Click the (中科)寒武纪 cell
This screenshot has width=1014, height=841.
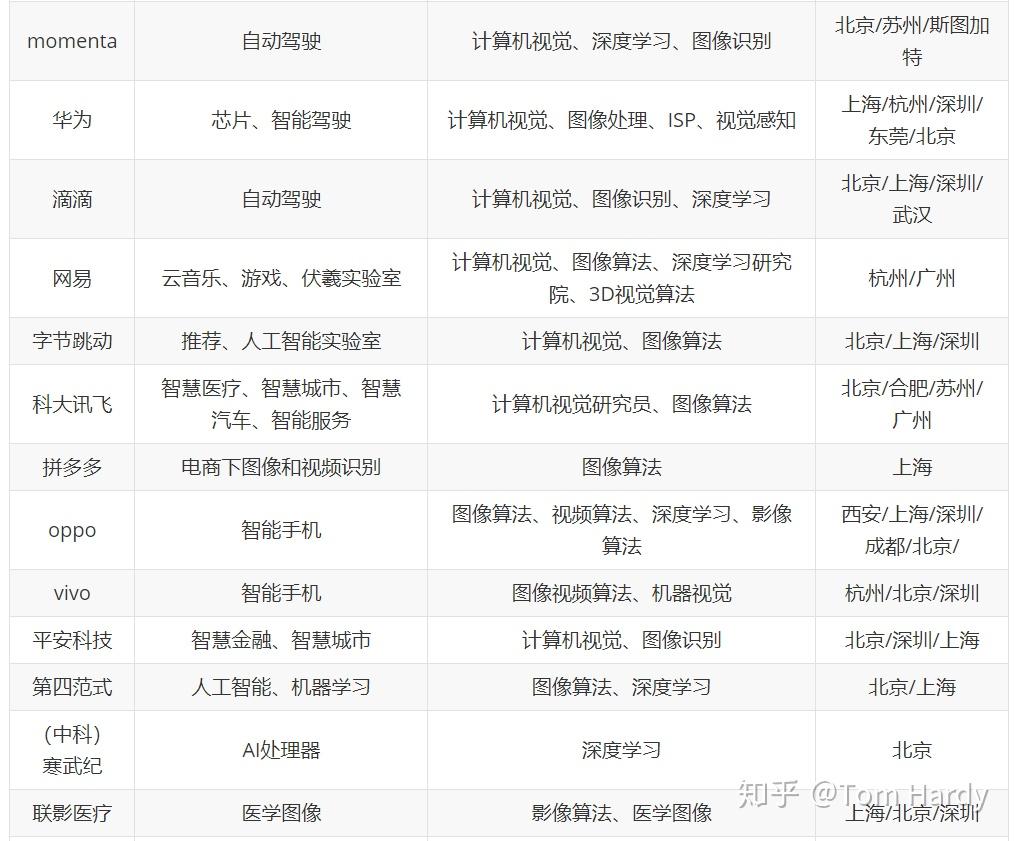pos(72,750)
